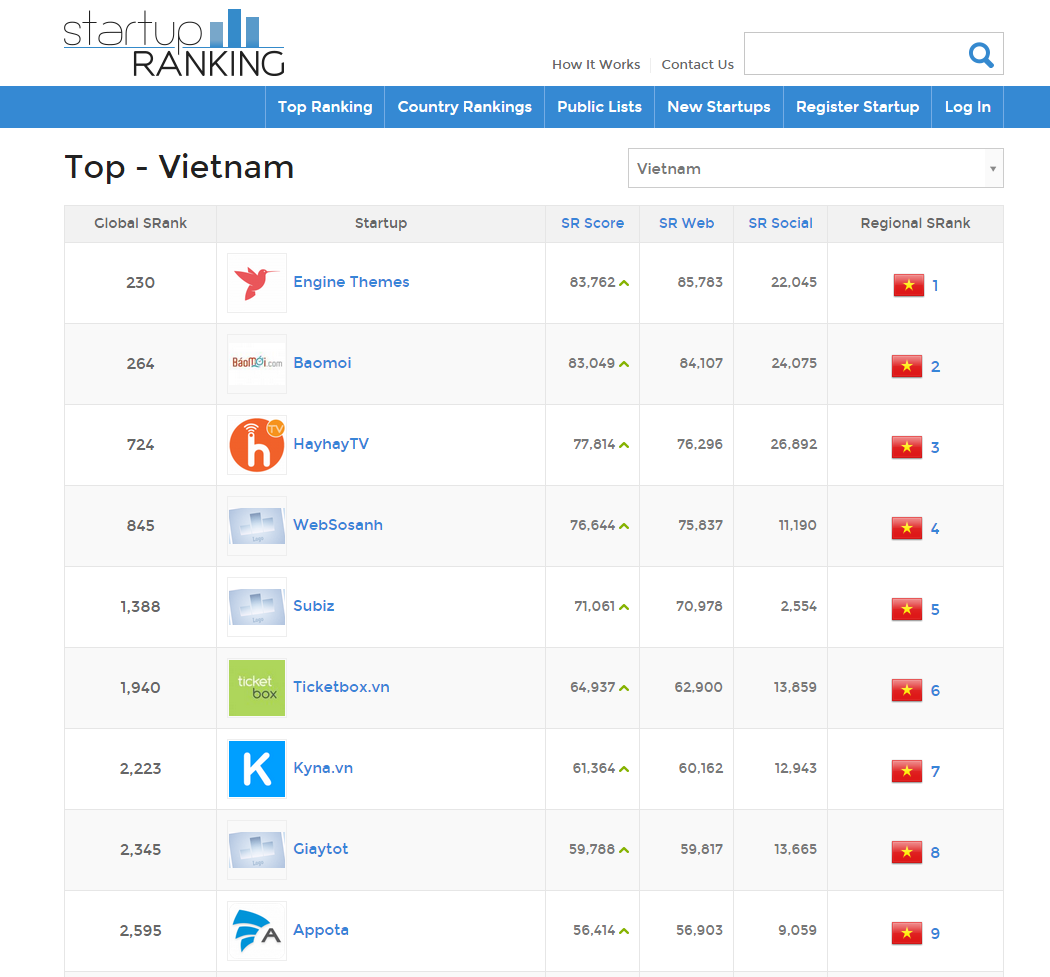Viewport: 1050px width, 977px height.
Task: Open the Subiz startup page
Action: 313,606
